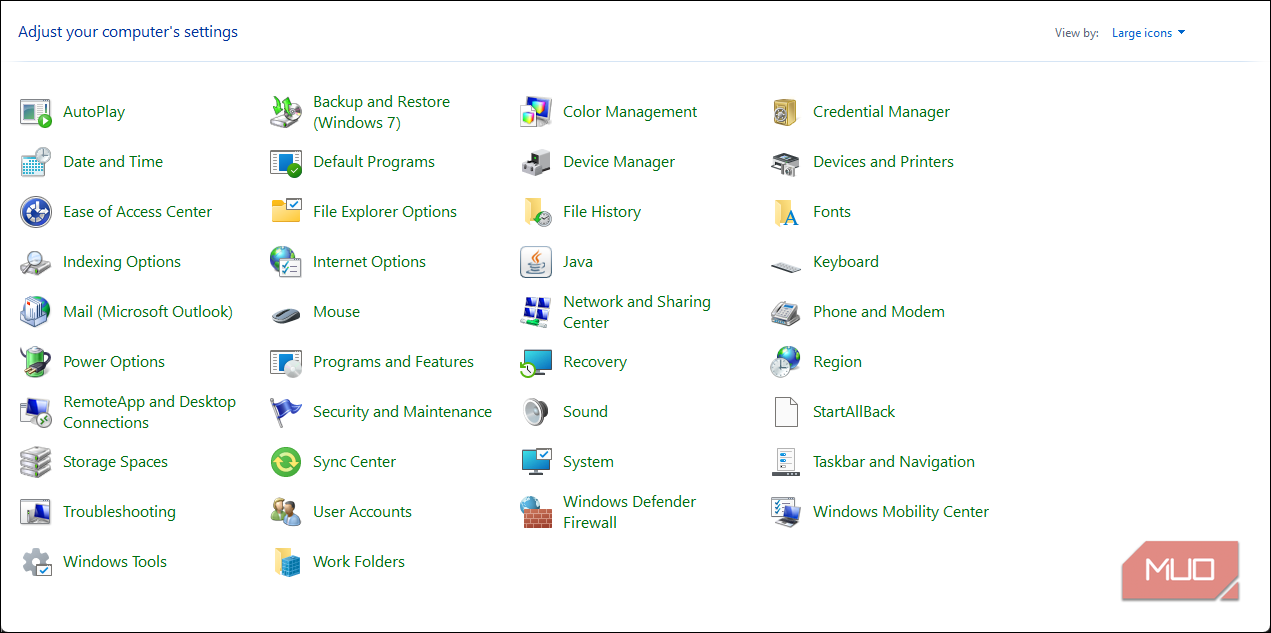Click the Windows Mobility Center laptop icon

pos(786,512)
